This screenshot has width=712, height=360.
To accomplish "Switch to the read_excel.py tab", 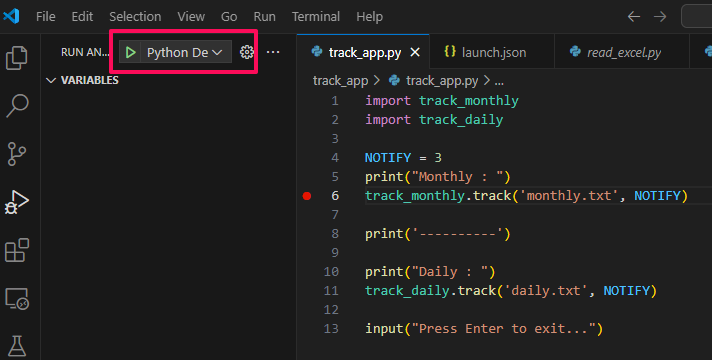I will click(x=621, y=52).
